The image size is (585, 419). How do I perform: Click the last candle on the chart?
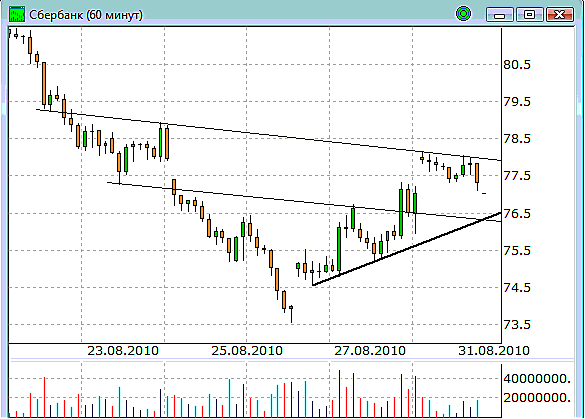click(484, 193)
